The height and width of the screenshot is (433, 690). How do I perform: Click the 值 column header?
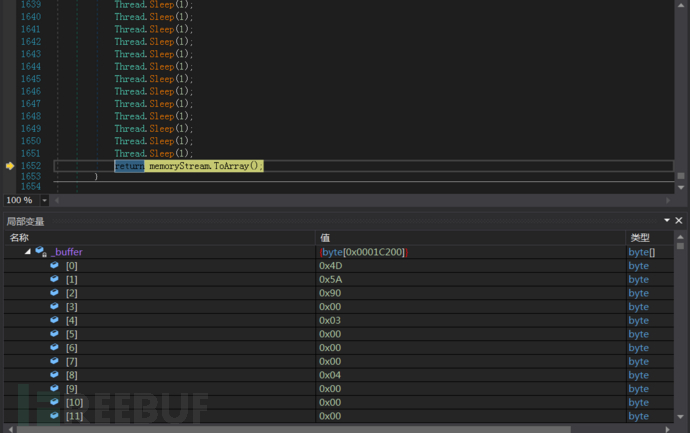tap(325, 238)
